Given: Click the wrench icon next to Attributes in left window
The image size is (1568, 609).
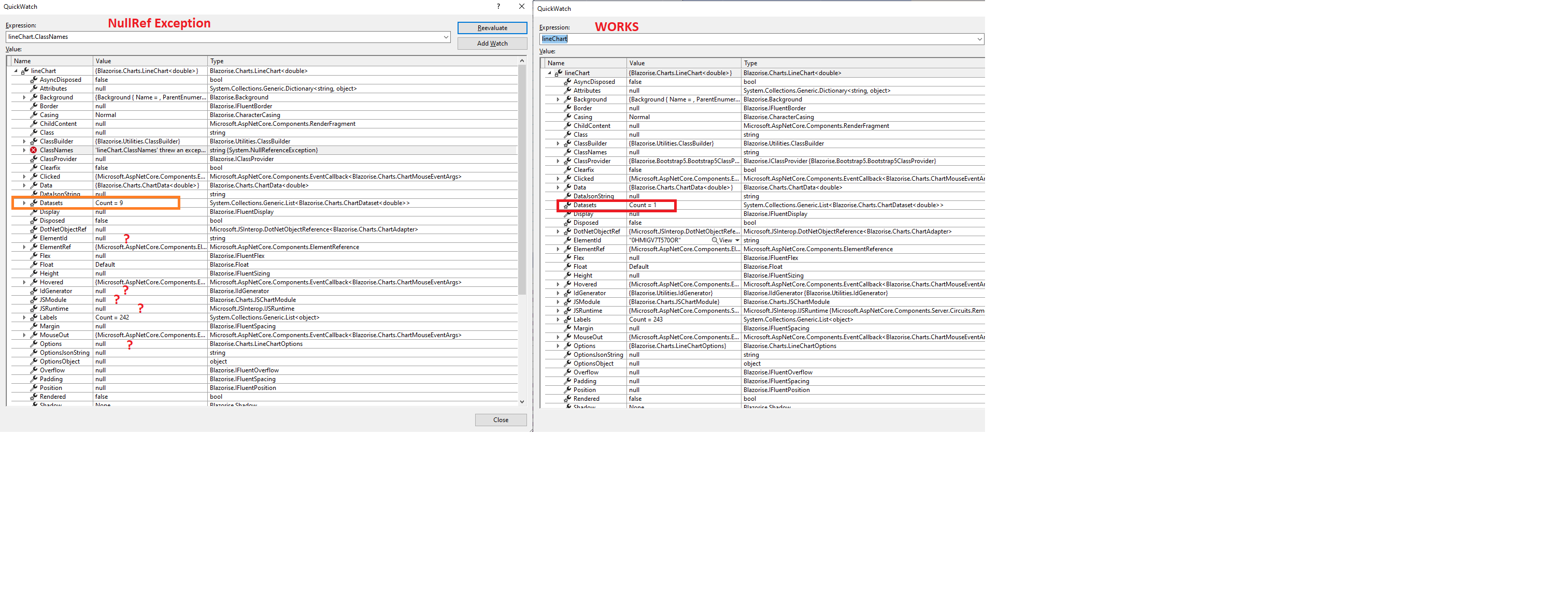Looking at the screenshot, I should pyautogui.click(x=34, y=89).
